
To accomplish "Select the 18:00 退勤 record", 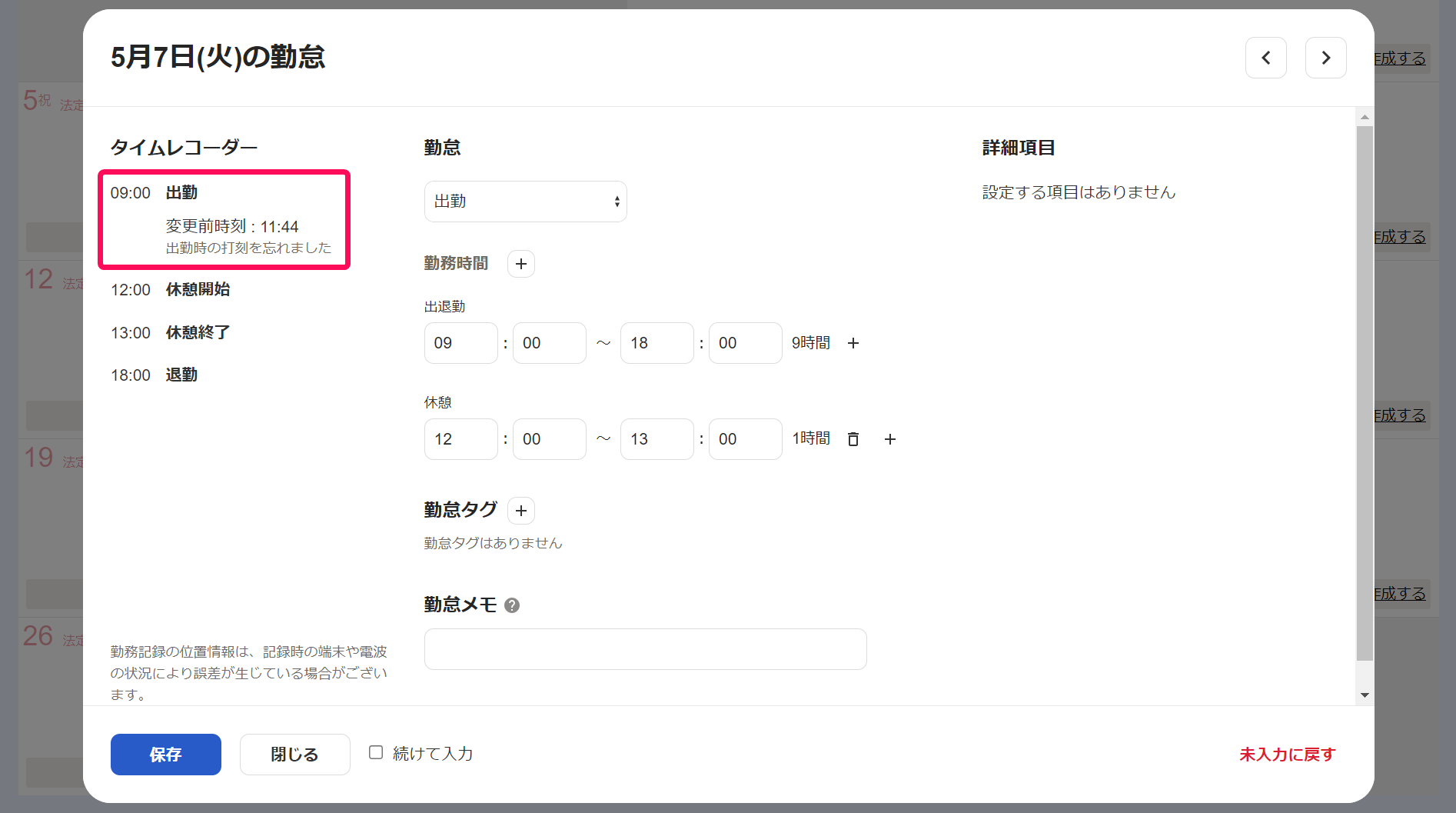I will 155,375.
